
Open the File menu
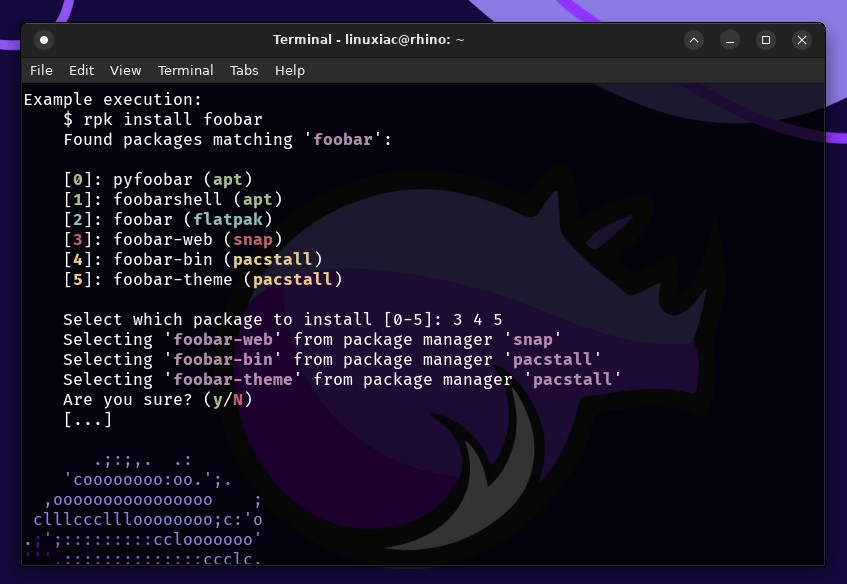(x=41, y=70)
